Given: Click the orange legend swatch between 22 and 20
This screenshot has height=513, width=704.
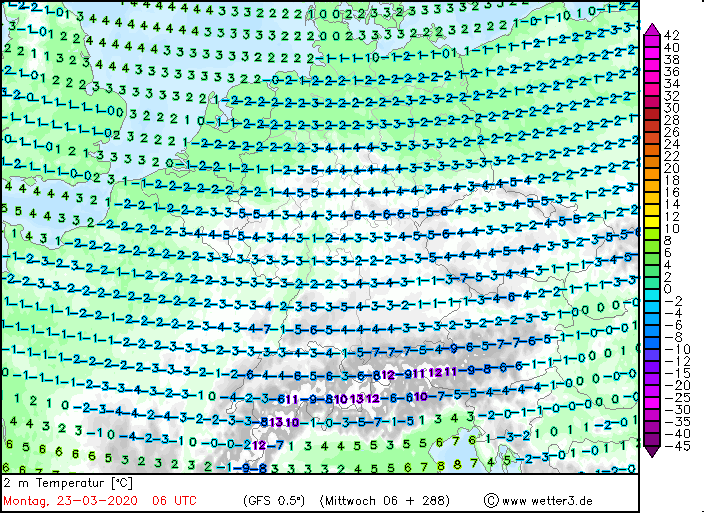Looking at the screenshot, I should pyautogui.click(x=652, y=162).
